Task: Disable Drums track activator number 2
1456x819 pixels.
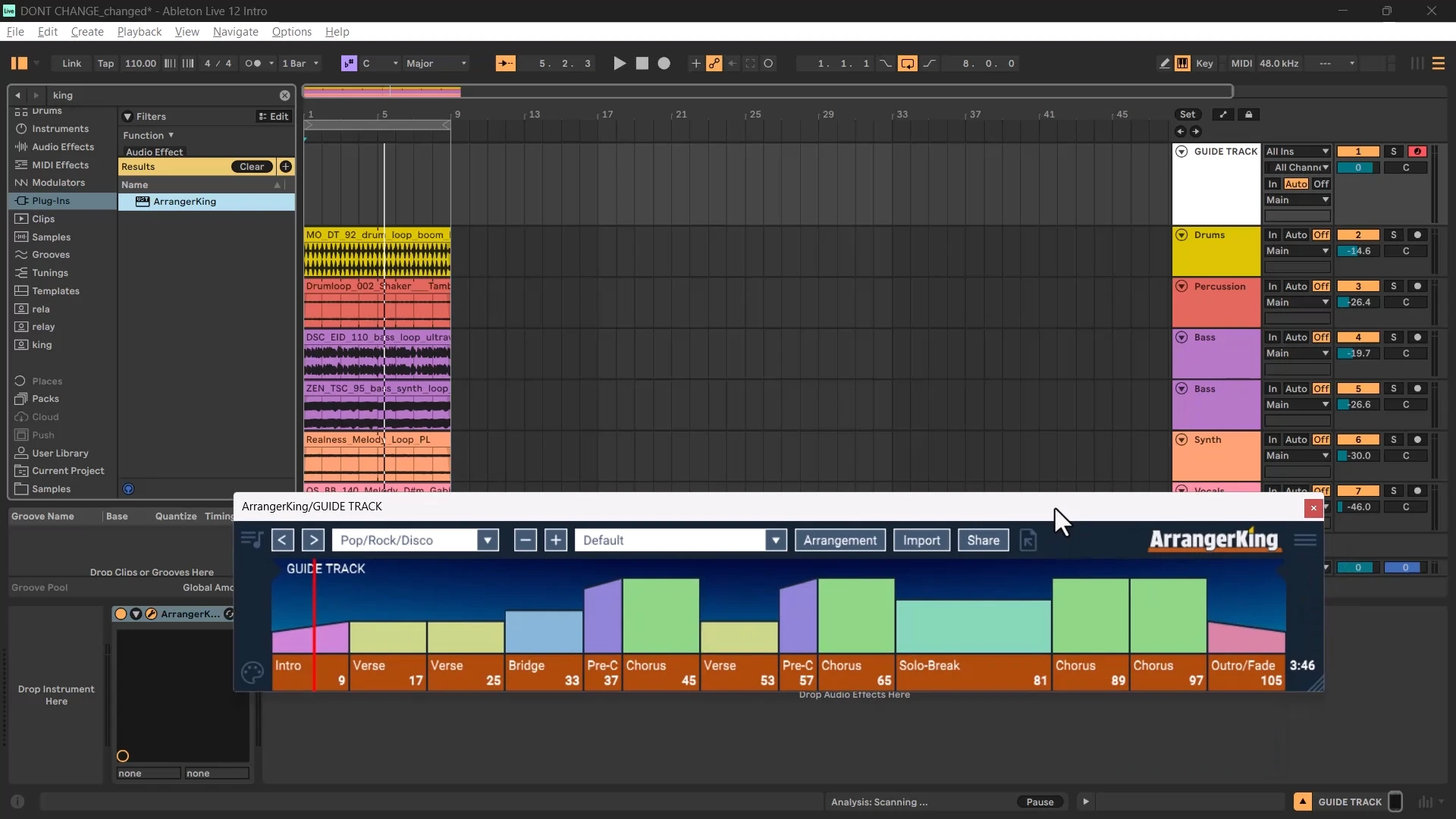Action: tap(1358, 235)
